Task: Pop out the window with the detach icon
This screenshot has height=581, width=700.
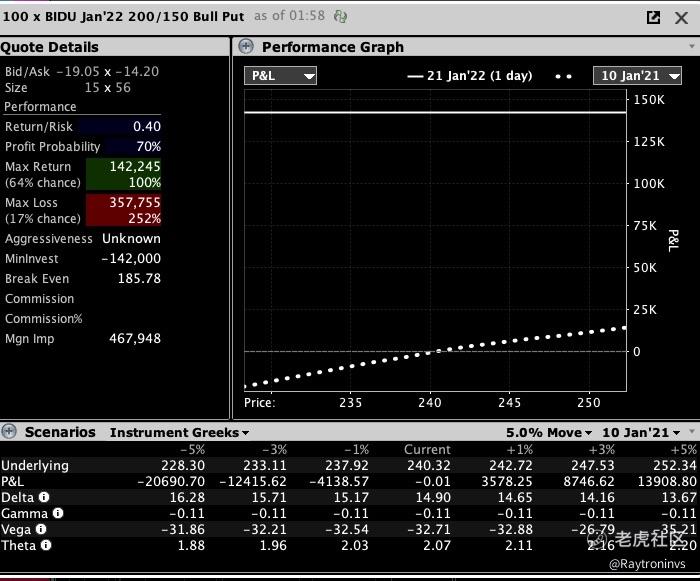Action: click(x=653, y=17)
